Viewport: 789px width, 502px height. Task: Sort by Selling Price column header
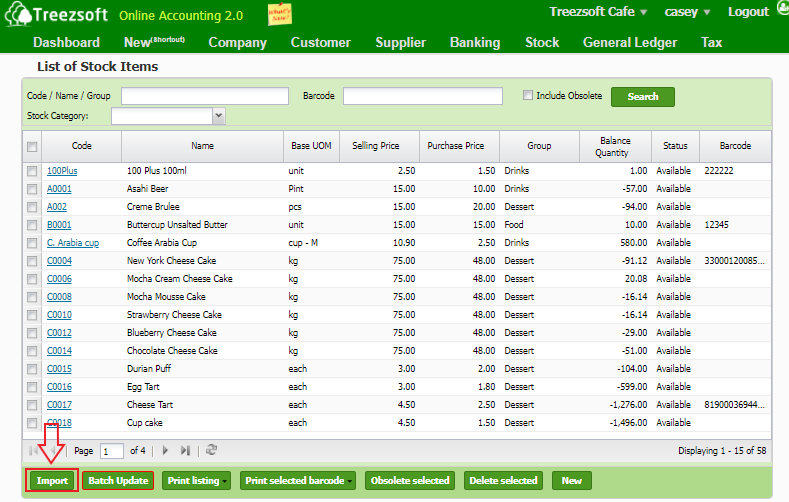[x=376, y=146]
